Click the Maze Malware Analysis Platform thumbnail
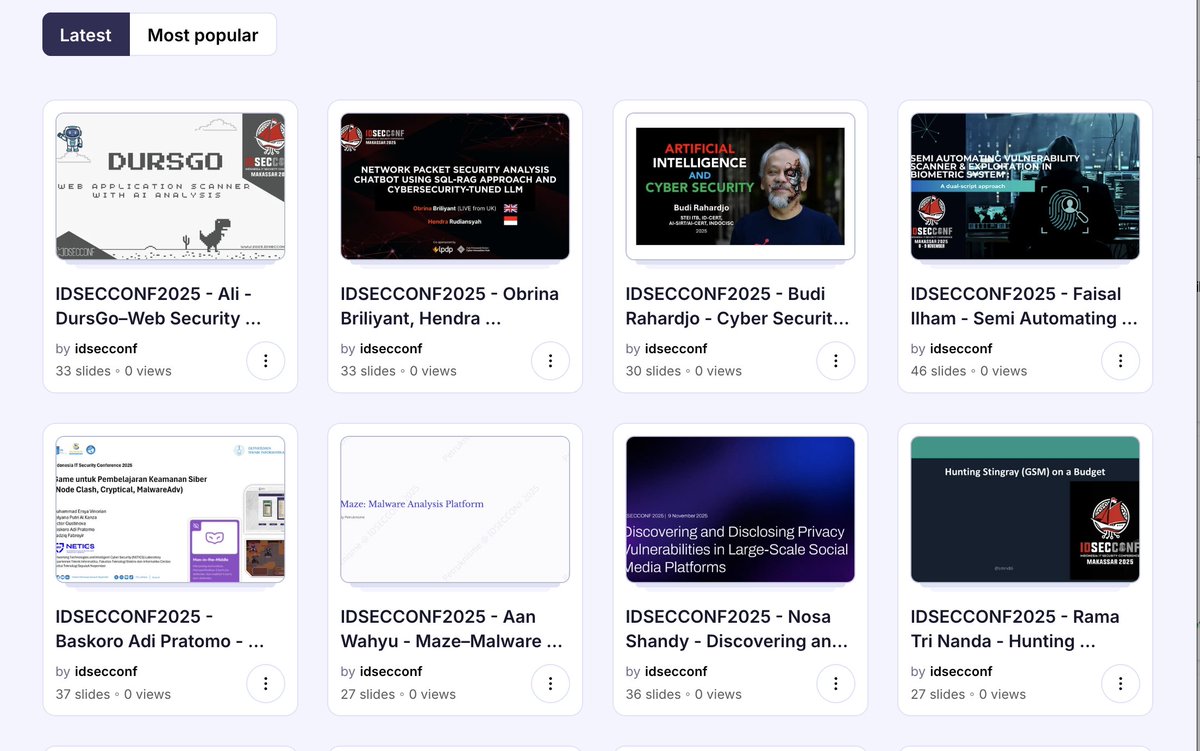Screen dimensions: 1200x751 point(454,509)
